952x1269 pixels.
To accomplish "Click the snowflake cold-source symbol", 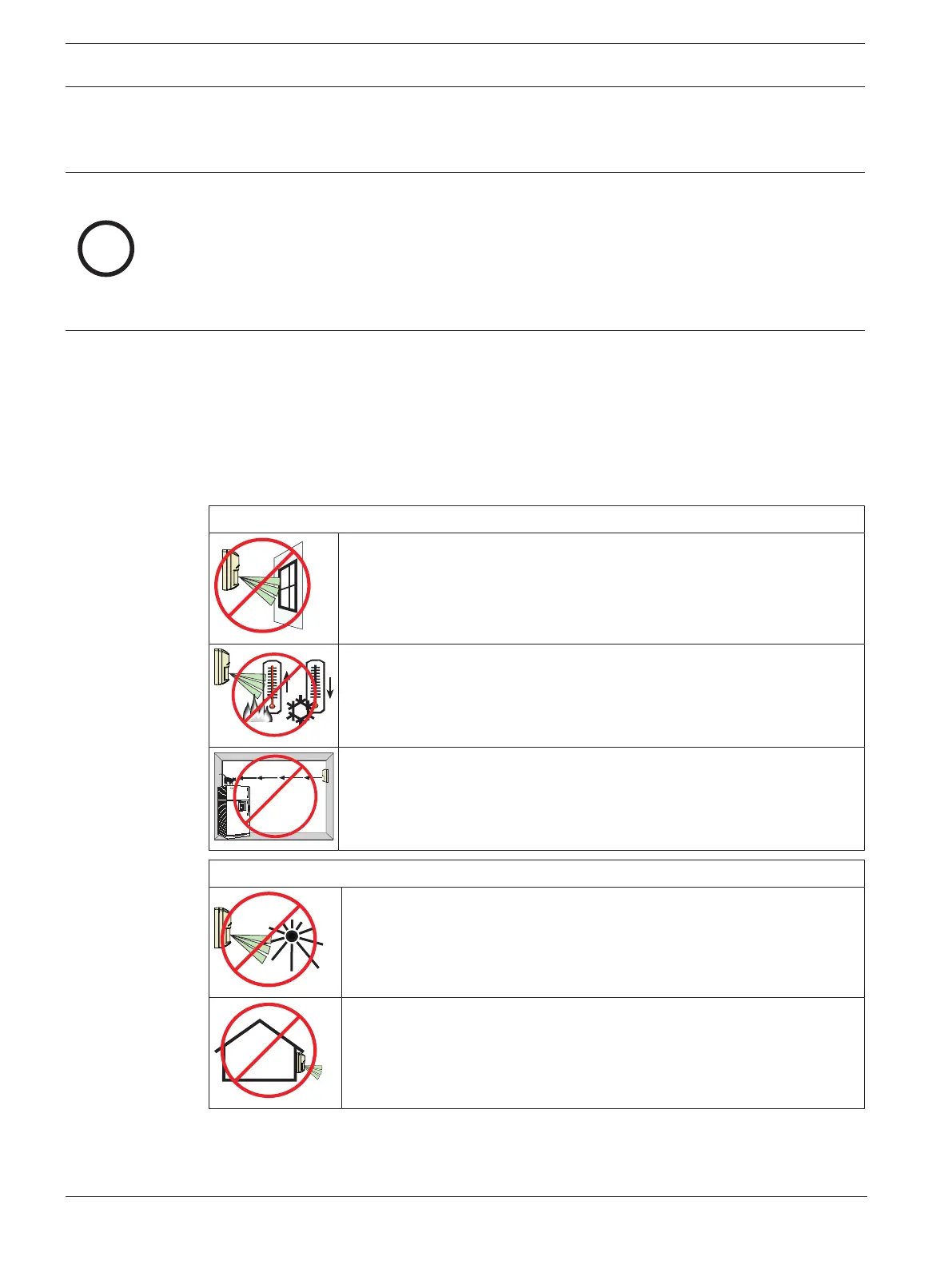I will (x=301, y=708).
